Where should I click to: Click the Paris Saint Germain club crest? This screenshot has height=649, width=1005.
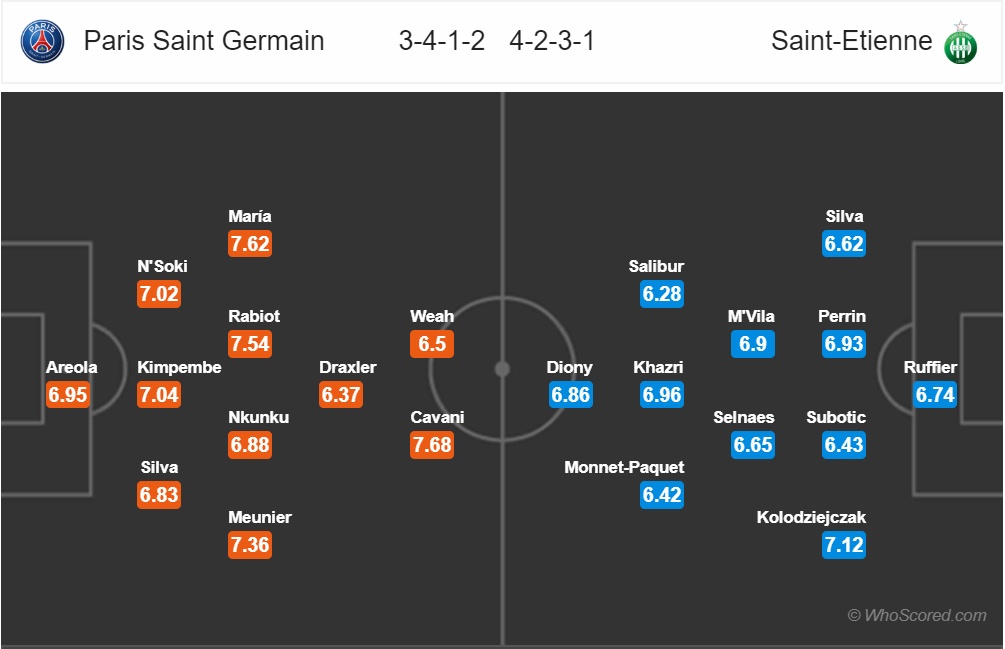[x=42, y=41]
